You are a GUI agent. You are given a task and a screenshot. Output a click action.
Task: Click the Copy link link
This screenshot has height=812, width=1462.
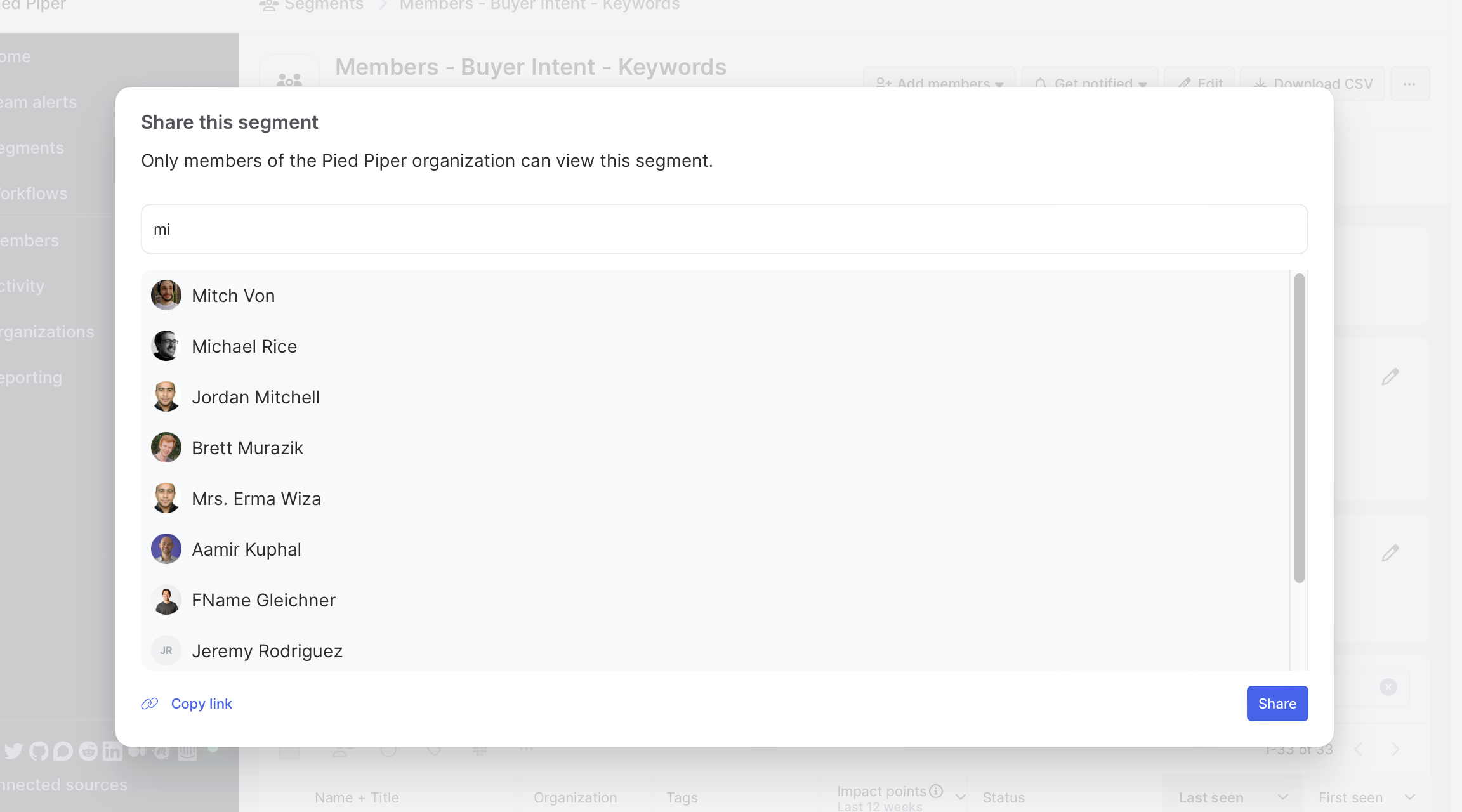click(x=201, y=704)
